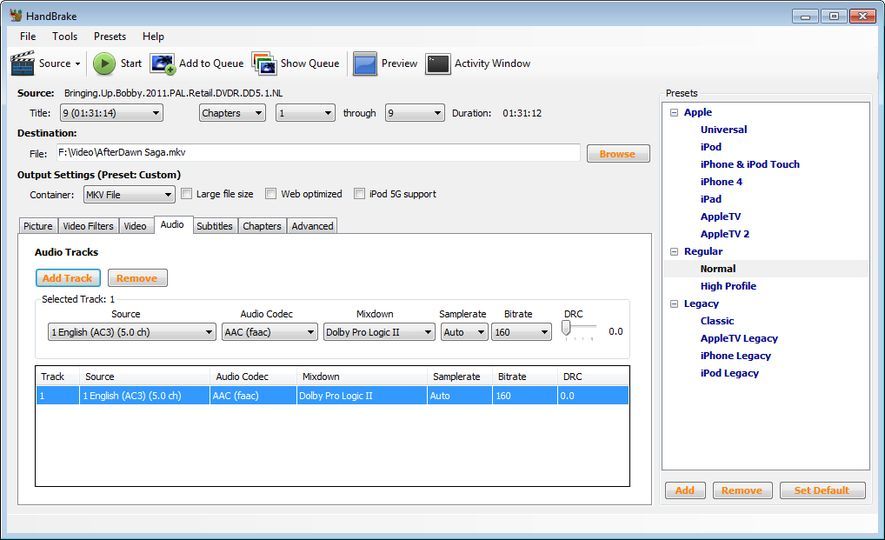Image resolution: width=885 pixels, height=540 pixels.
Task: Select the iPhone & iPod Touch preset
Action: click(750, 165)
